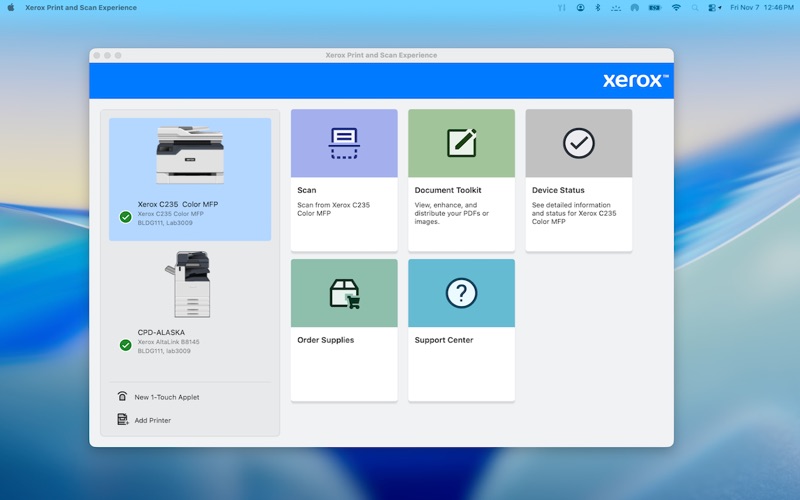Viewport: 800px width, 500px height.
Task: Open the Support Center question mark icon
Action: (x=461, y=293)
